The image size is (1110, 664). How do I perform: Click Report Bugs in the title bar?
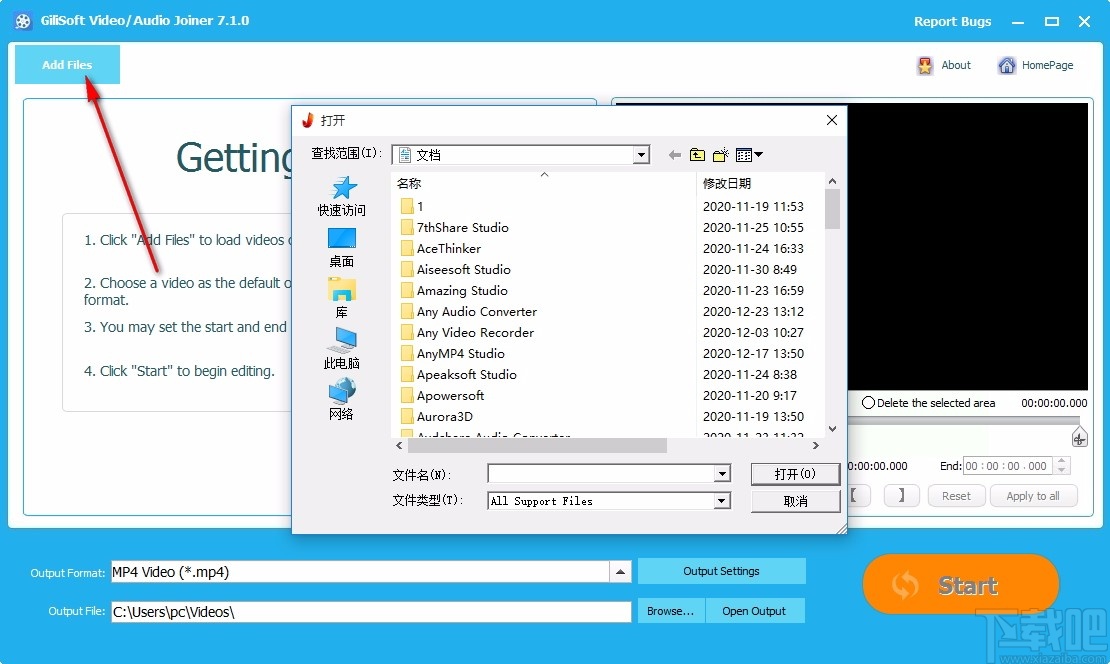(952, 21)
